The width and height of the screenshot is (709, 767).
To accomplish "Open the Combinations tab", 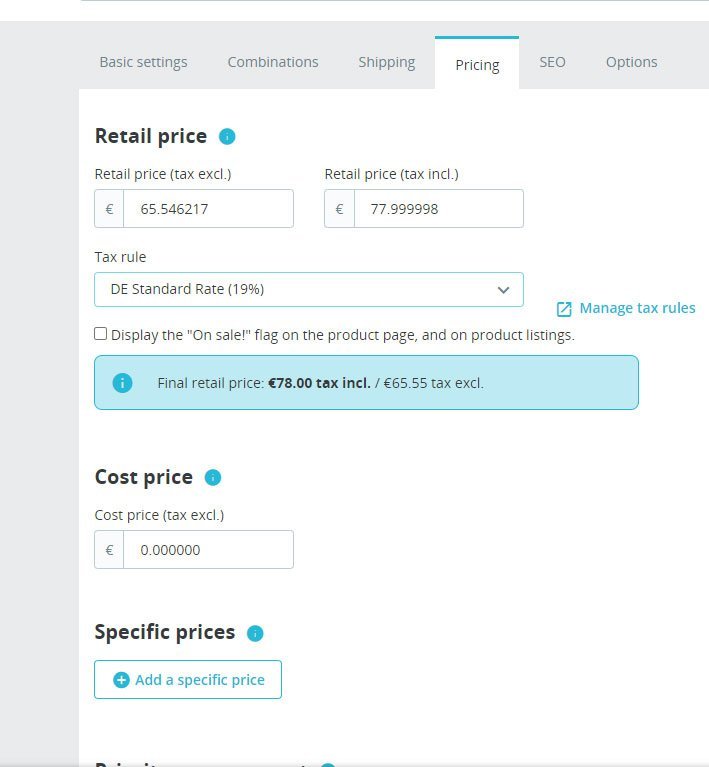I will (x=273, y=62).
